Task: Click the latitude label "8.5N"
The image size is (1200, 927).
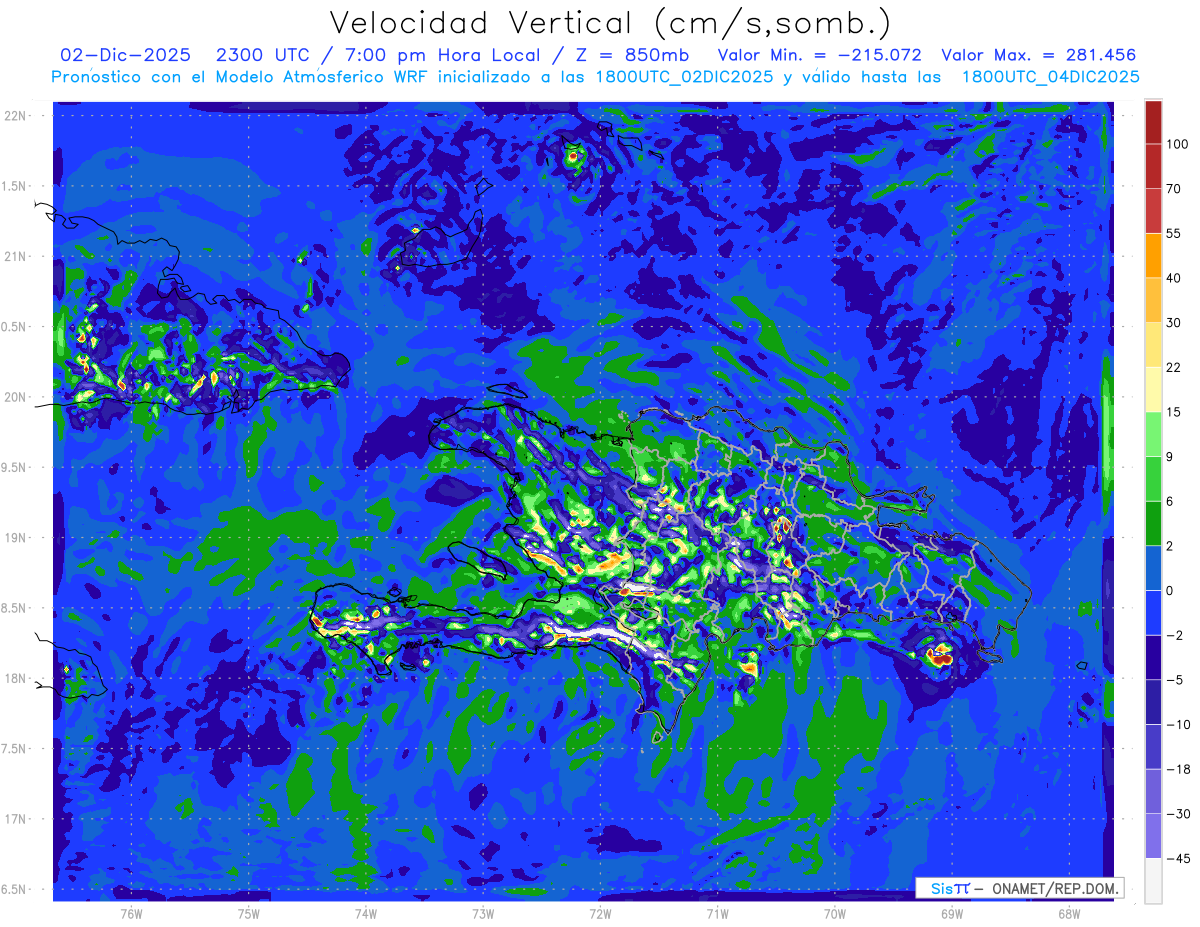Action: pyautogui.click(x=15, y=608)
